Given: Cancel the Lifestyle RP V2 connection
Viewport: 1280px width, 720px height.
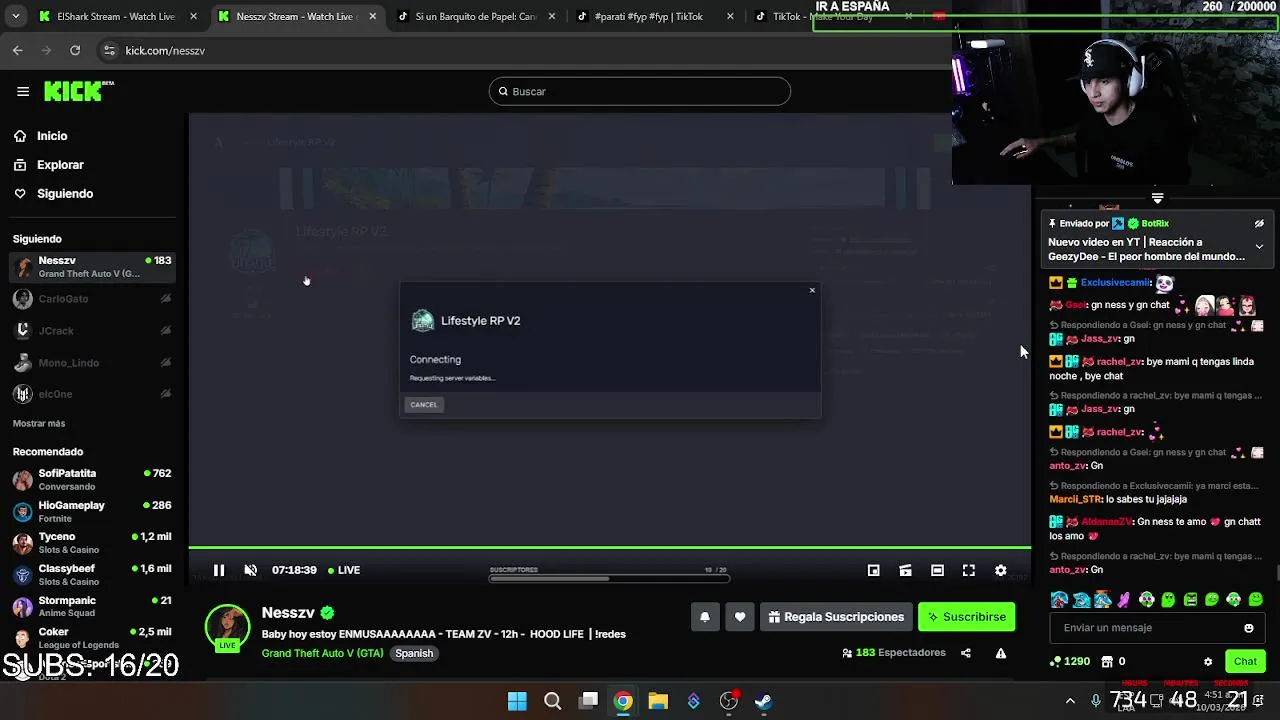Looking at the screenshot, I should coord(424,405).
